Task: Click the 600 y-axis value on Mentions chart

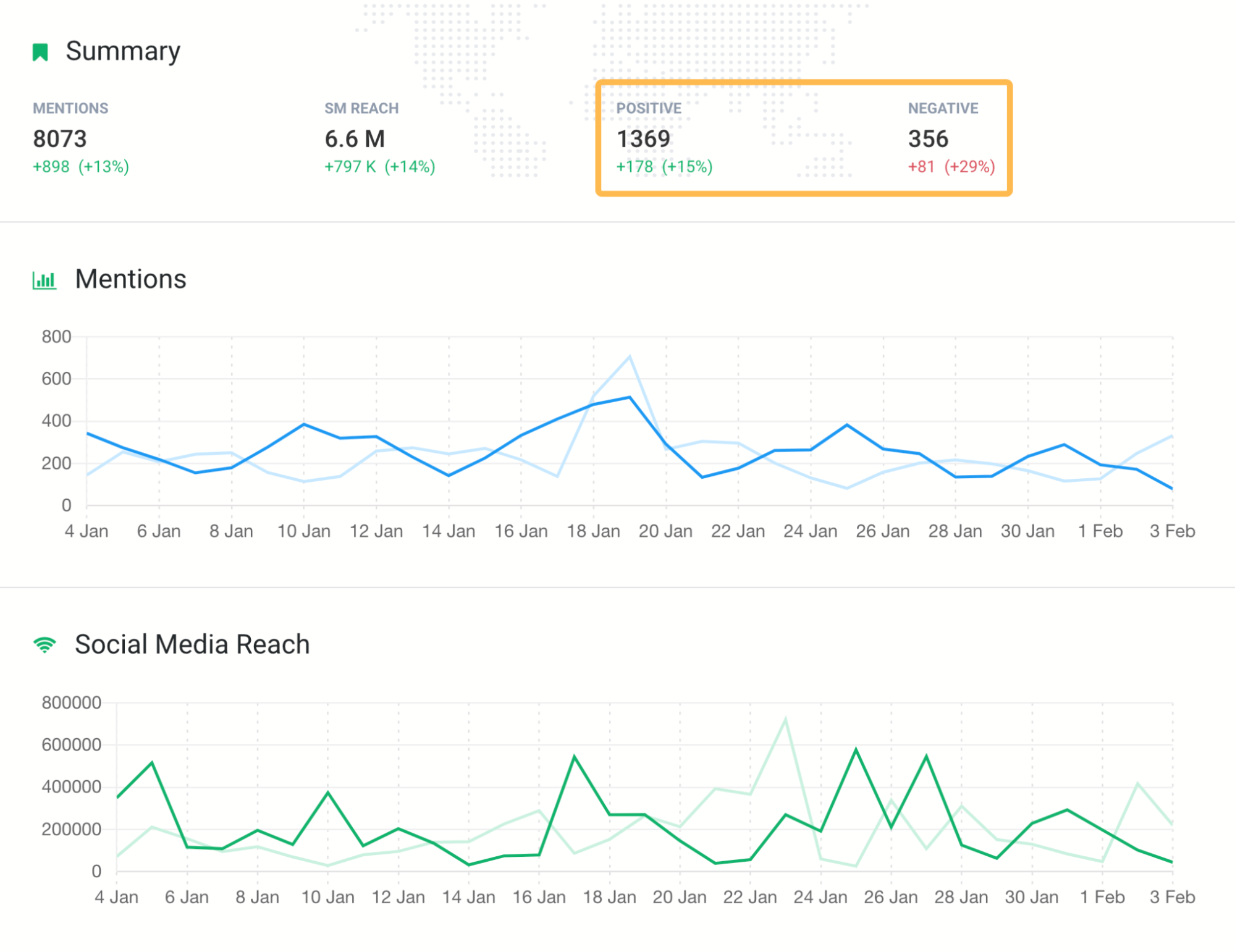Action: coord(56,379)
